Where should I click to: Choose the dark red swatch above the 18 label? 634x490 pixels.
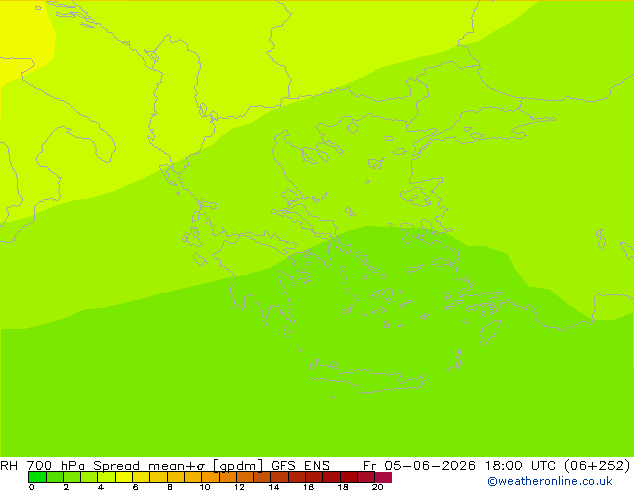click(x=349, y=477)
